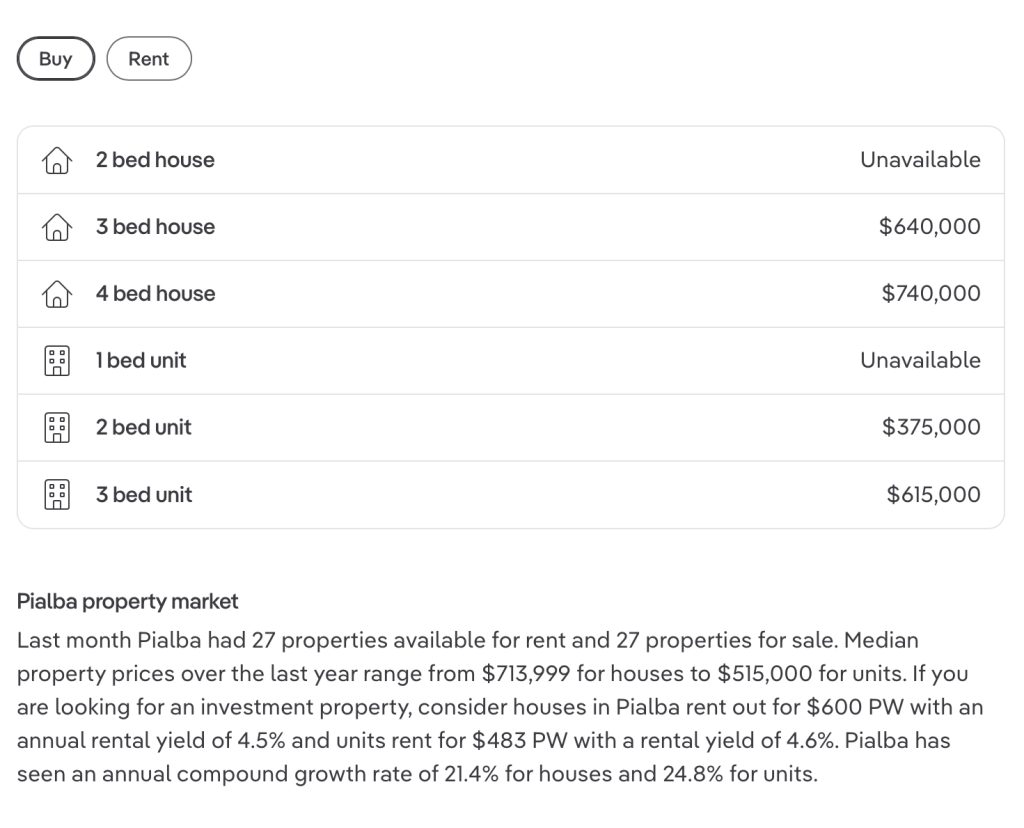
Task: Click the building icon beside 2 bed unit
Action: [57, 428]
